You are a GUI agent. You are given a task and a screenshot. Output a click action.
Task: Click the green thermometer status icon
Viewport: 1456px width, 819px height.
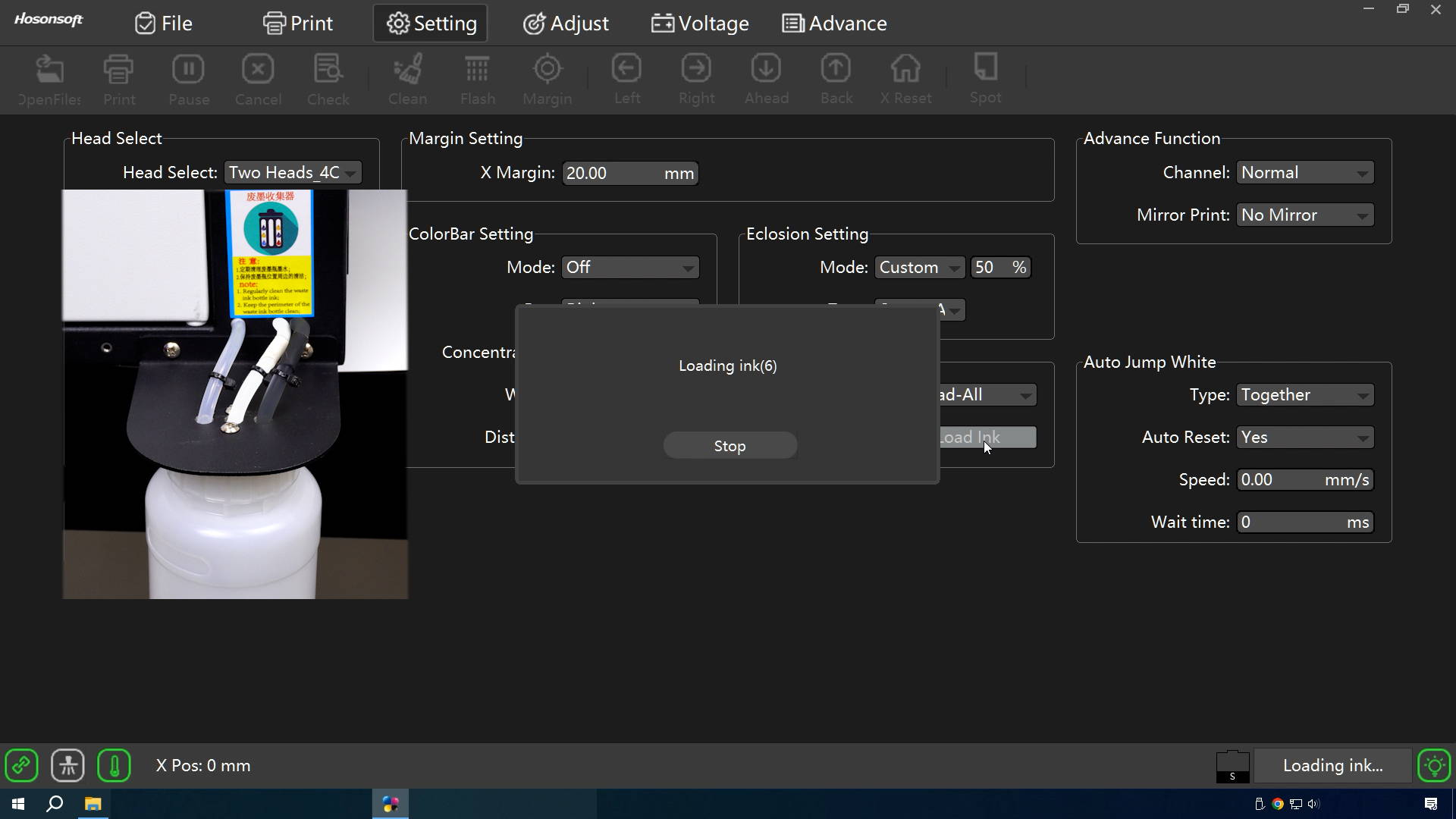114,765
